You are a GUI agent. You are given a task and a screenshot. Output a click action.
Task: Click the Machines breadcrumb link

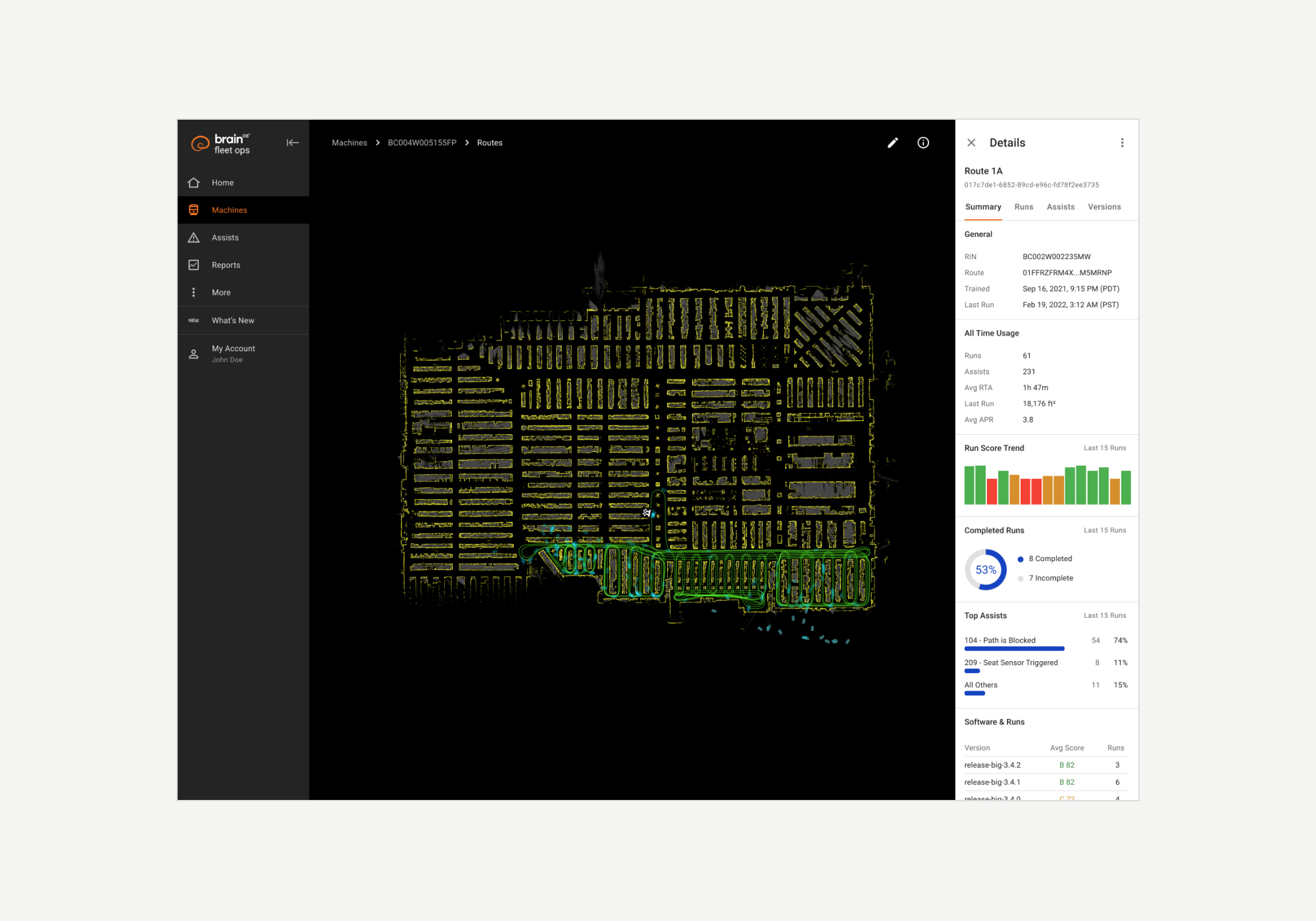click(349, 143)
